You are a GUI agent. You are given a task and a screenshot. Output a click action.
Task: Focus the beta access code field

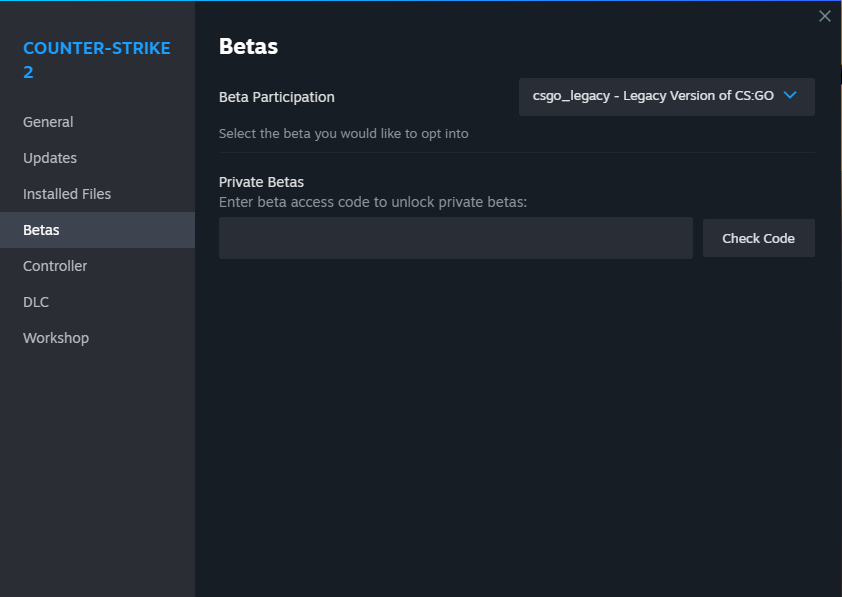point(455,238)
